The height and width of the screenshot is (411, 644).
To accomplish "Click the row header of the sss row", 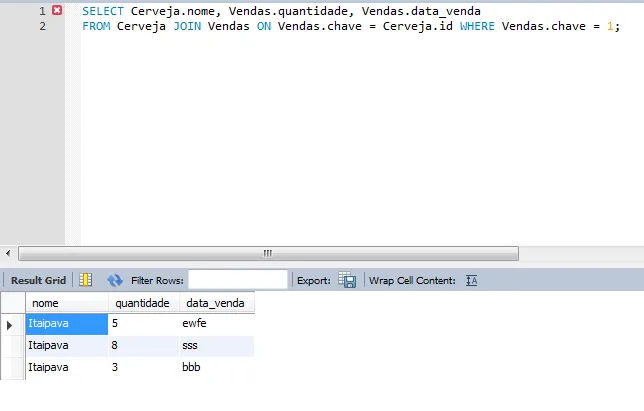I will pyautogui.click(x=13, y=346).
